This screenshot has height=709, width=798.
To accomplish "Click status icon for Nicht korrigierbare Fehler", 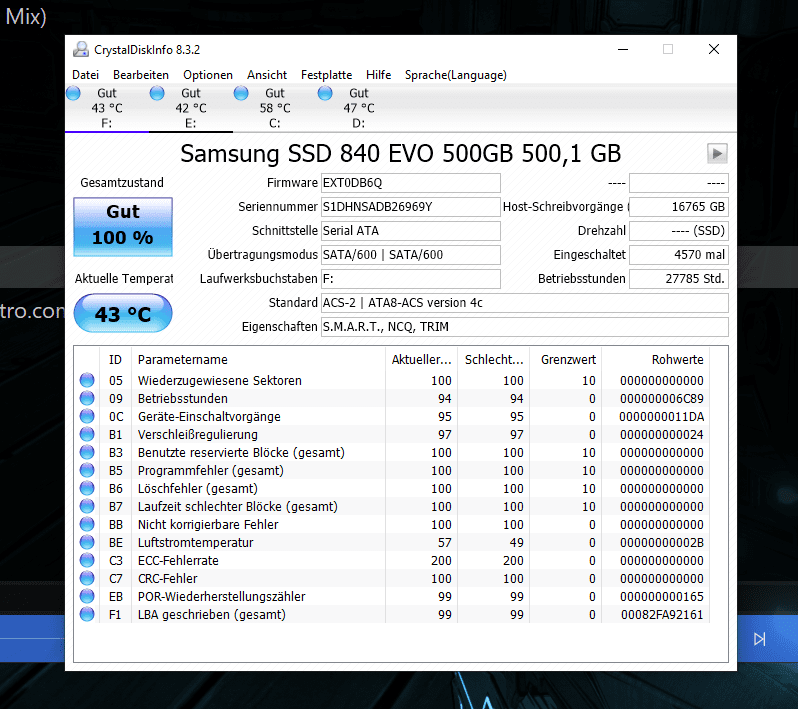I will (x=87, y=524).
